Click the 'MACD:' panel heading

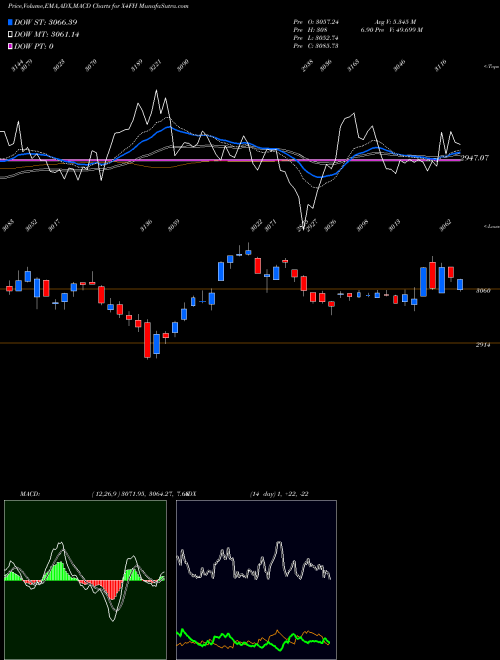(29, 494)
